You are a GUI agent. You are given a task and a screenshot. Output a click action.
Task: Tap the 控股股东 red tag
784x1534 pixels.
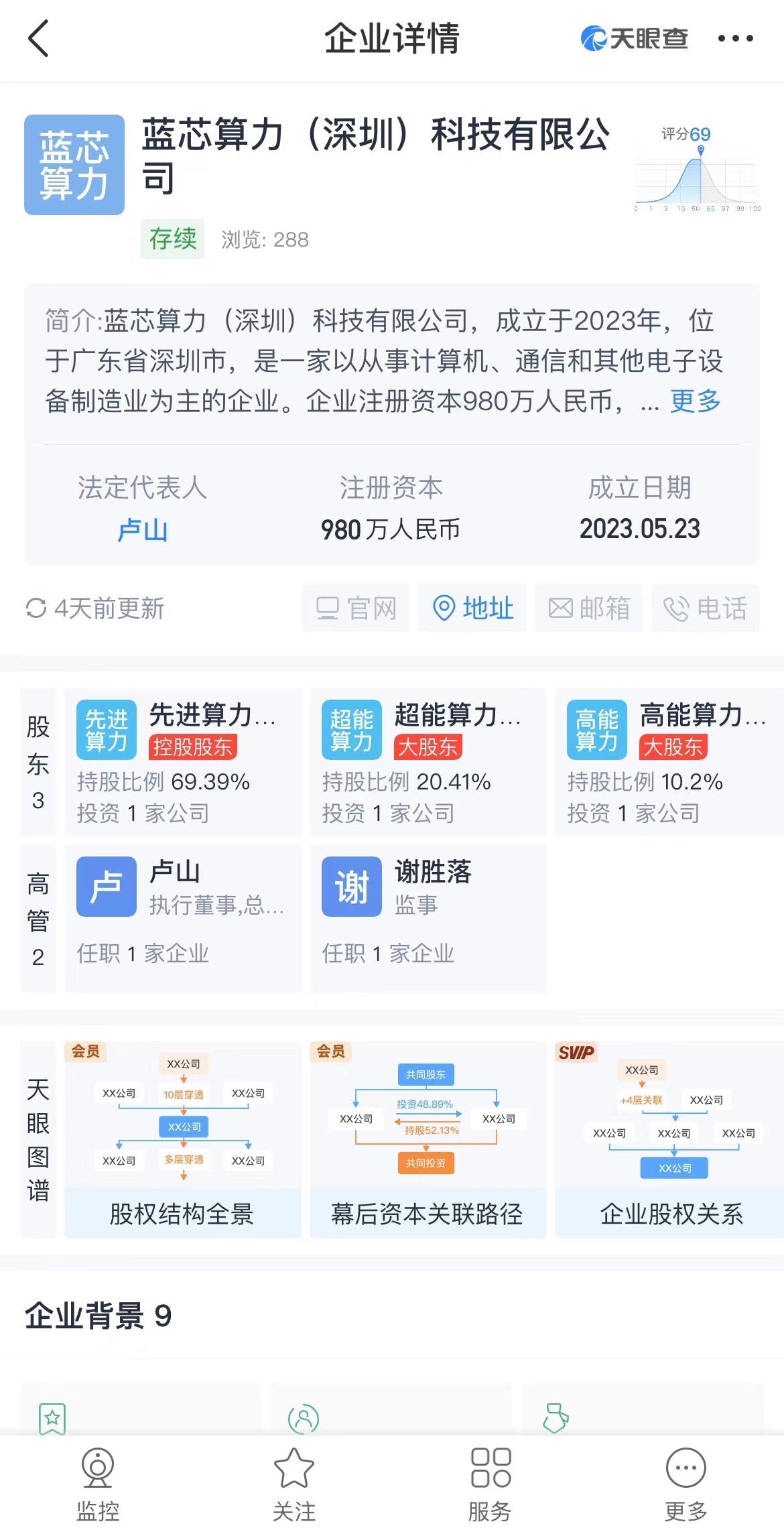(193, 747)
